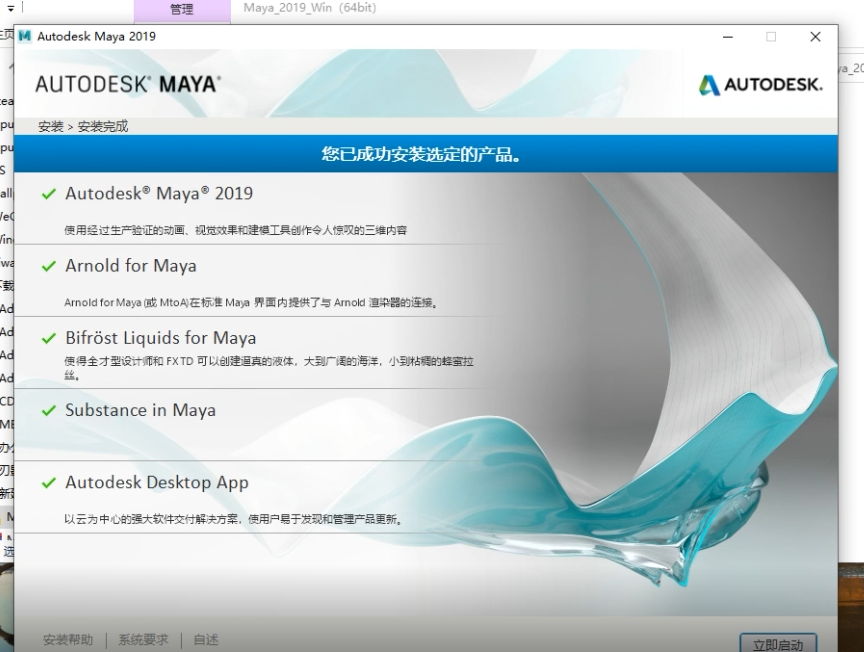Click the green checkmark beside Substance in Maya
Viewport: 864px width, 652px height.
tap(49, 411)
